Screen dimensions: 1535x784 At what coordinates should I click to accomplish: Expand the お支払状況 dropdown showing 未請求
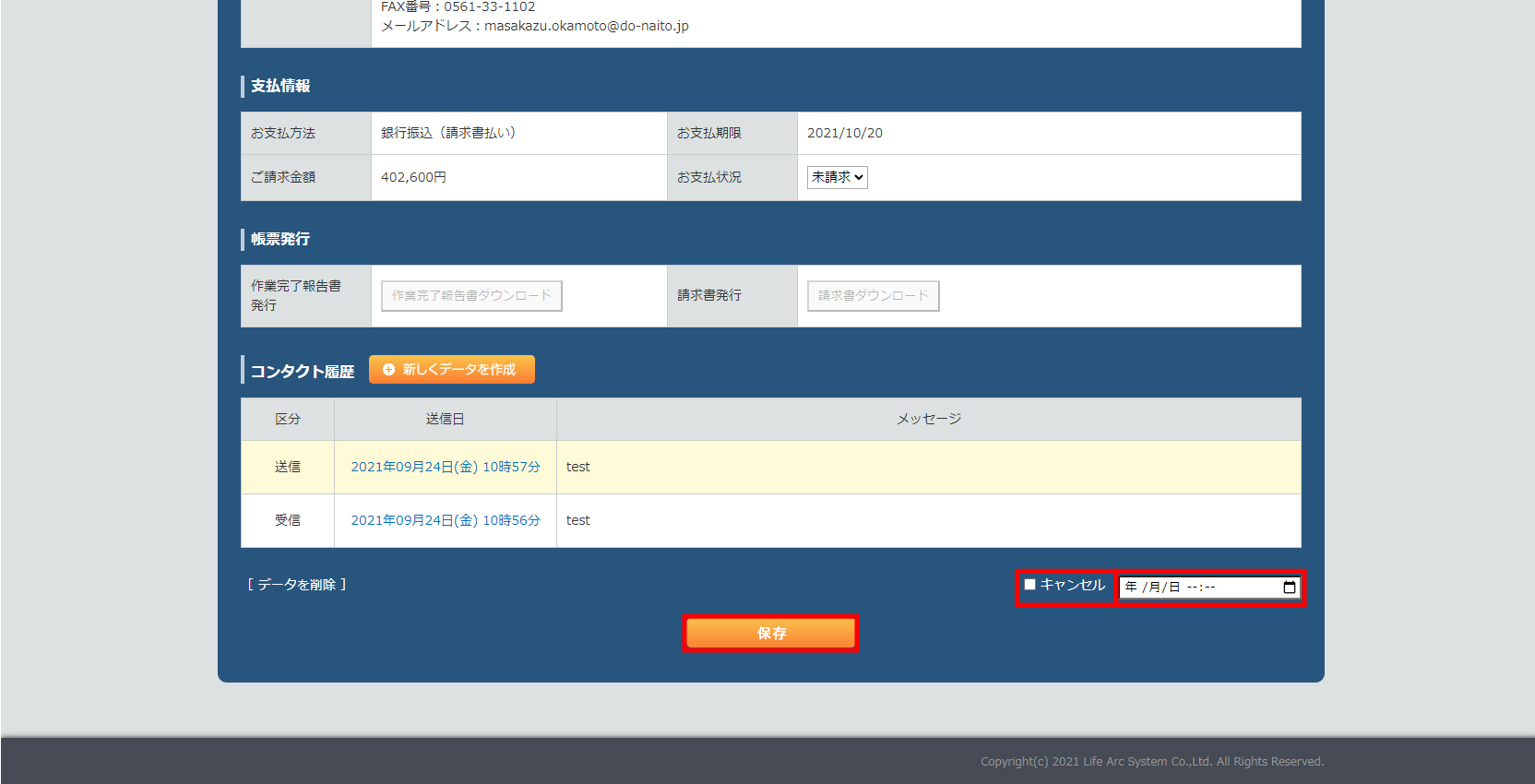point(837,177)
